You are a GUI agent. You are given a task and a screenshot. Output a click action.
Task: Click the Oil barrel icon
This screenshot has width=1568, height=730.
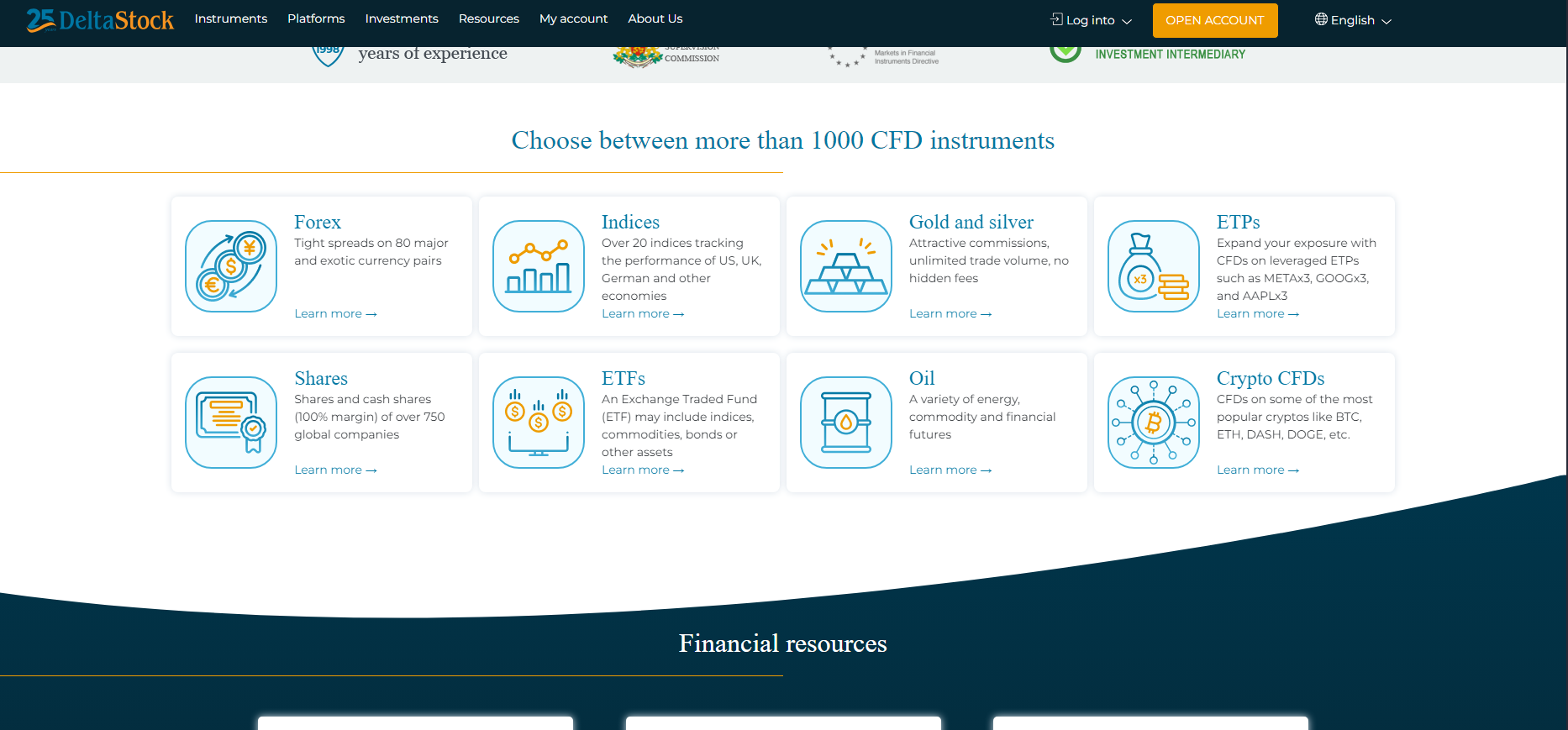point(846,423)
